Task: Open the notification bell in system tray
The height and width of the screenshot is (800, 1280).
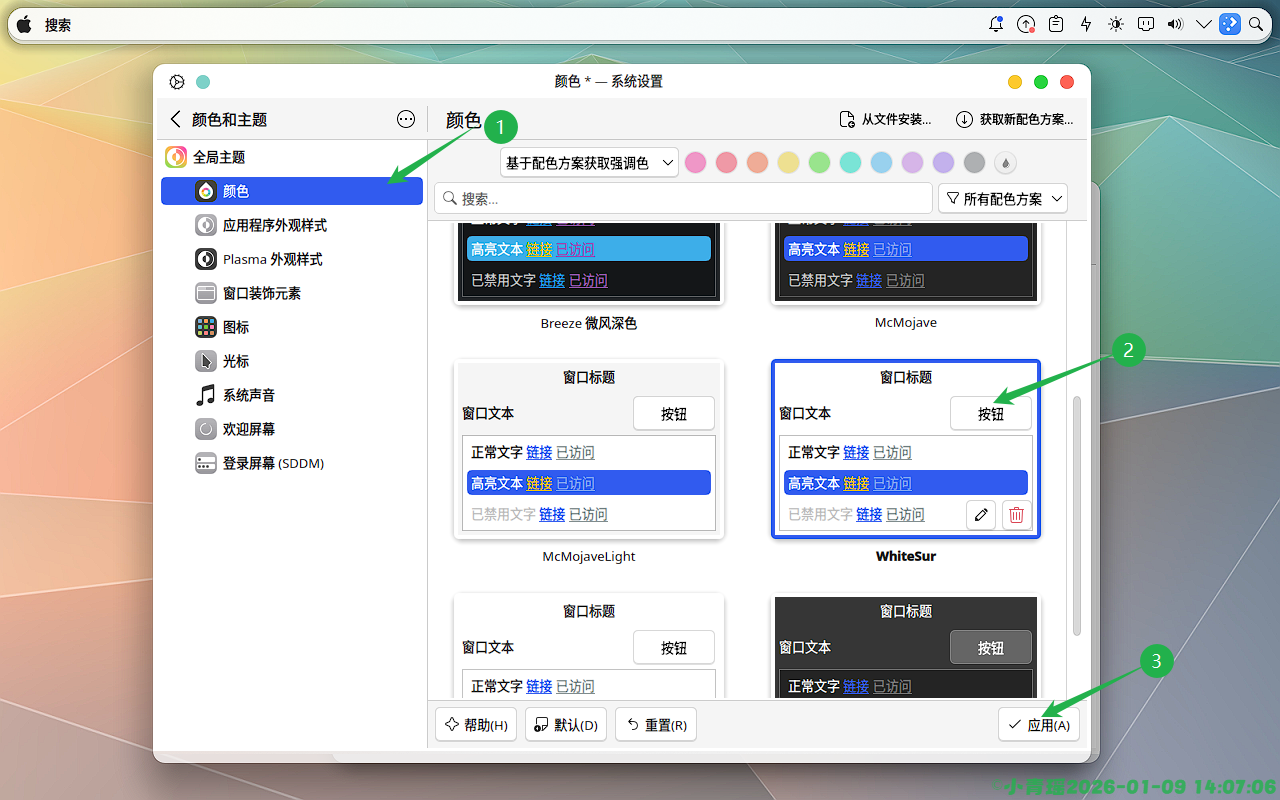Action: (996, 25)
